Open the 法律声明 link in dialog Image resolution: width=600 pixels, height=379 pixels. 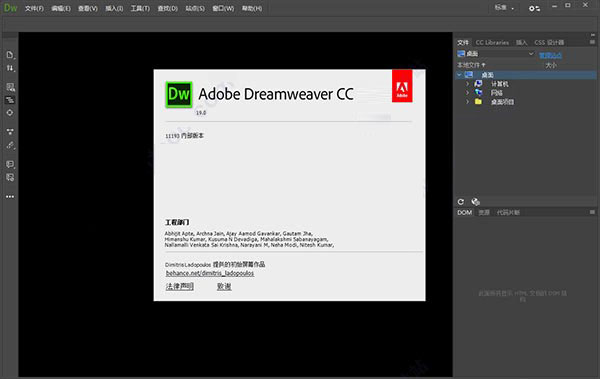[x=179, y=286]
